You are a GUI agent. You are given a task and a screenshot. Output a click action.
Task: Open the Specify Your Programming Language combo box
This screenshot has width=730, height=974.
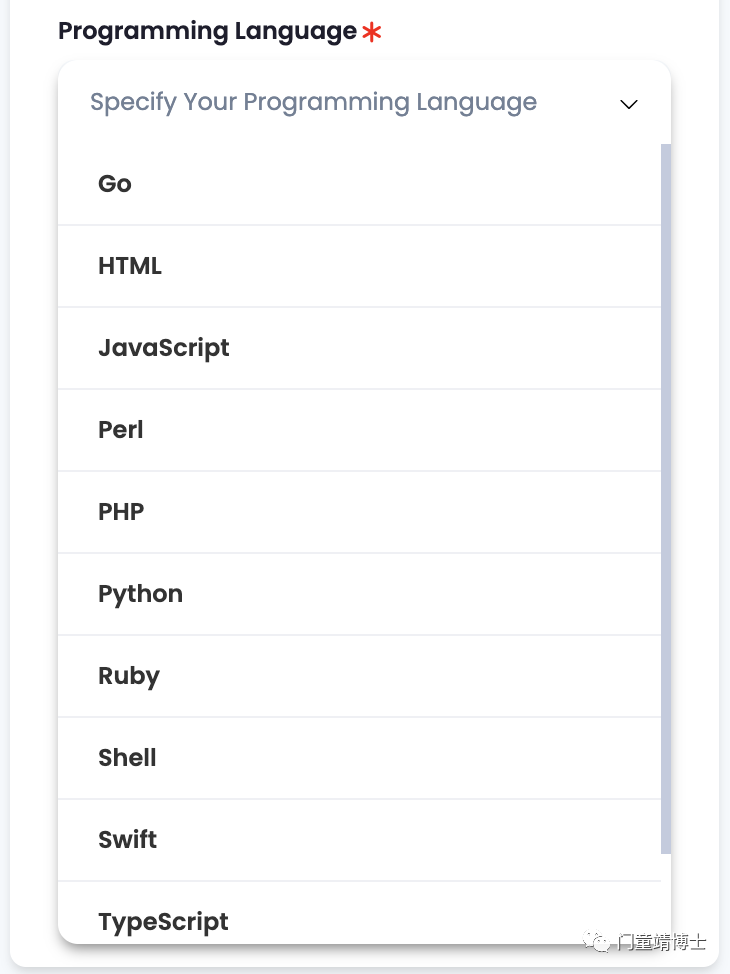coord(364,102)
